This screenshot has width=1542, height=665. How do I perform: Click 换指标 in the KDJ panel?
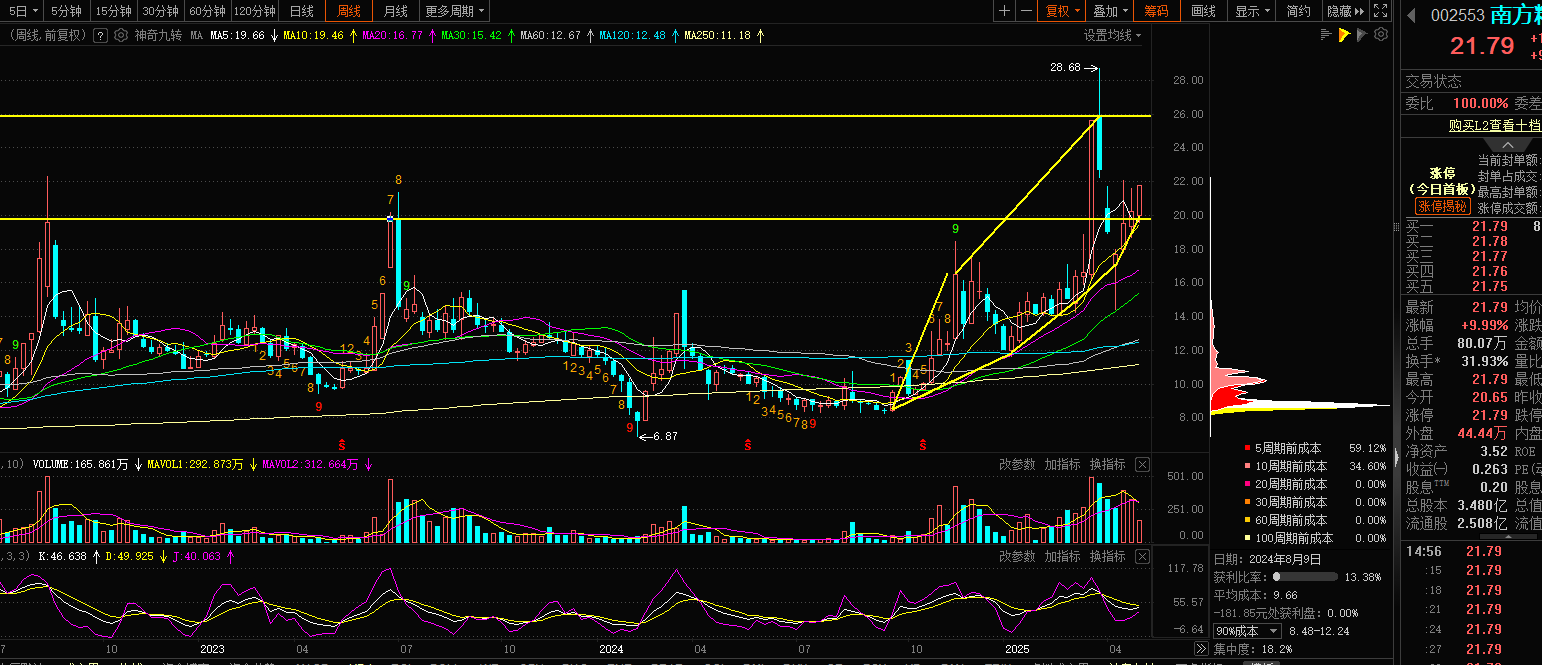[x=1107, y=556]
